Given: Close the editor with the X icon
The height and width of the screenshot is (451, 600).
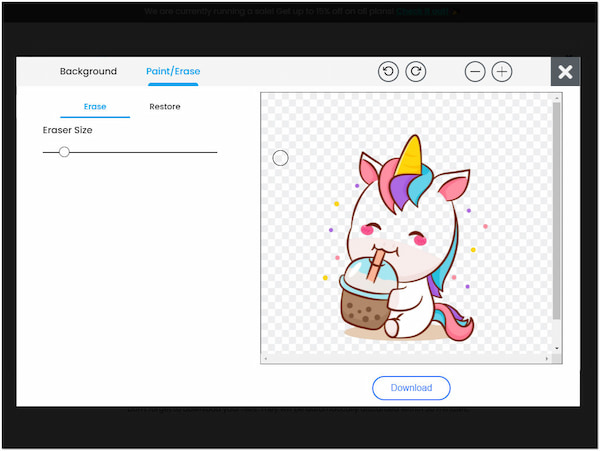Looking at the screenshot, I should coord(565,72).
